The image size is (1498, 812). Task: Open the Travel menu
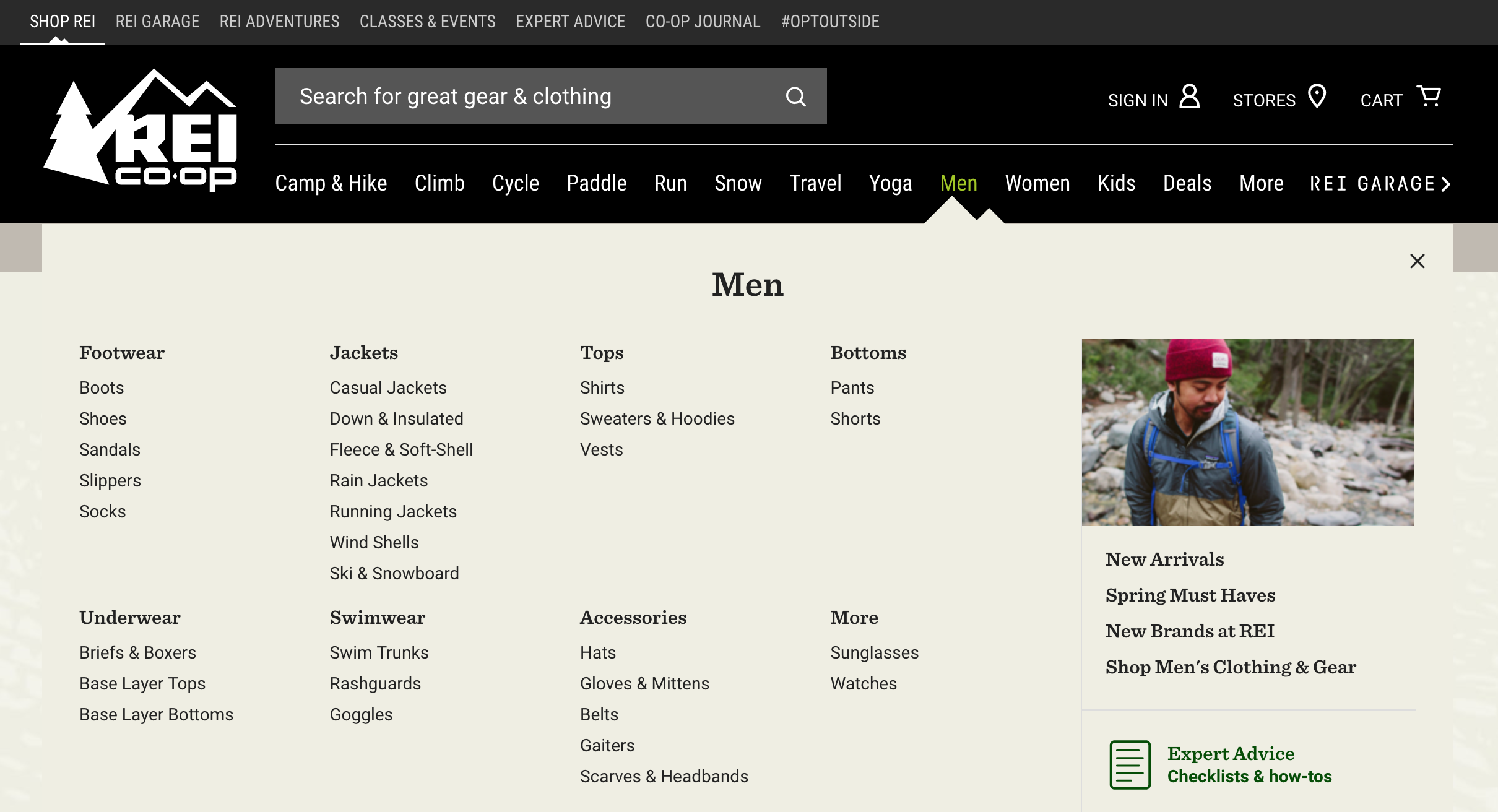[815, 183]
